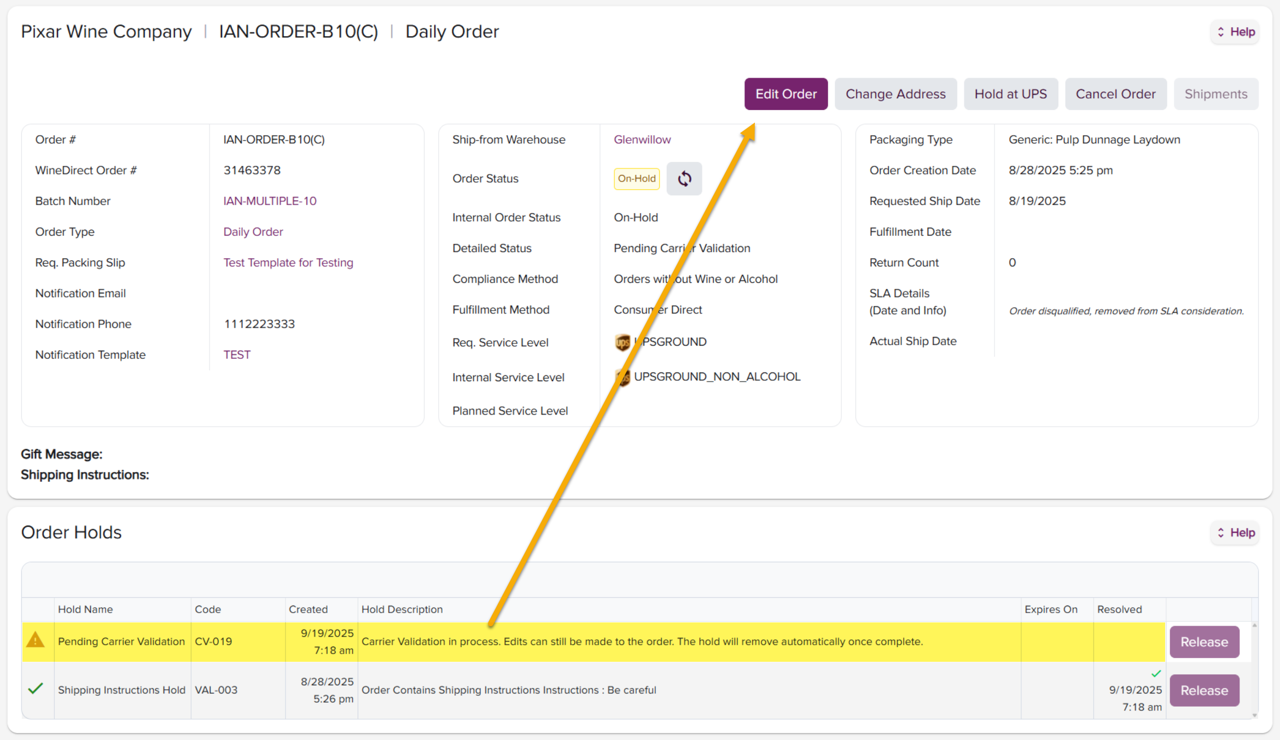Screen dimensions: 1280x740
Task: Click order creation date 8/28/2025 5:25 pm
Action: pos(1061,171)
